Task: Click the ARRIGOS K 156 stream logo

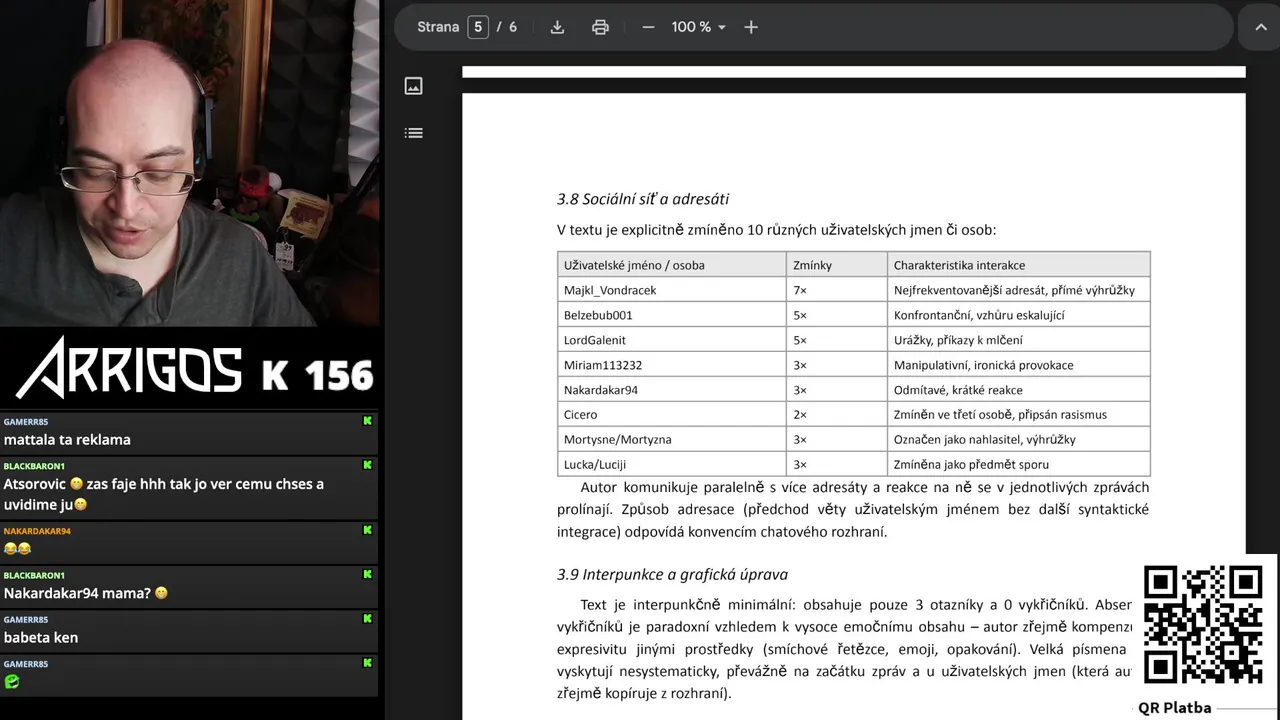Action: click(195, 368)
